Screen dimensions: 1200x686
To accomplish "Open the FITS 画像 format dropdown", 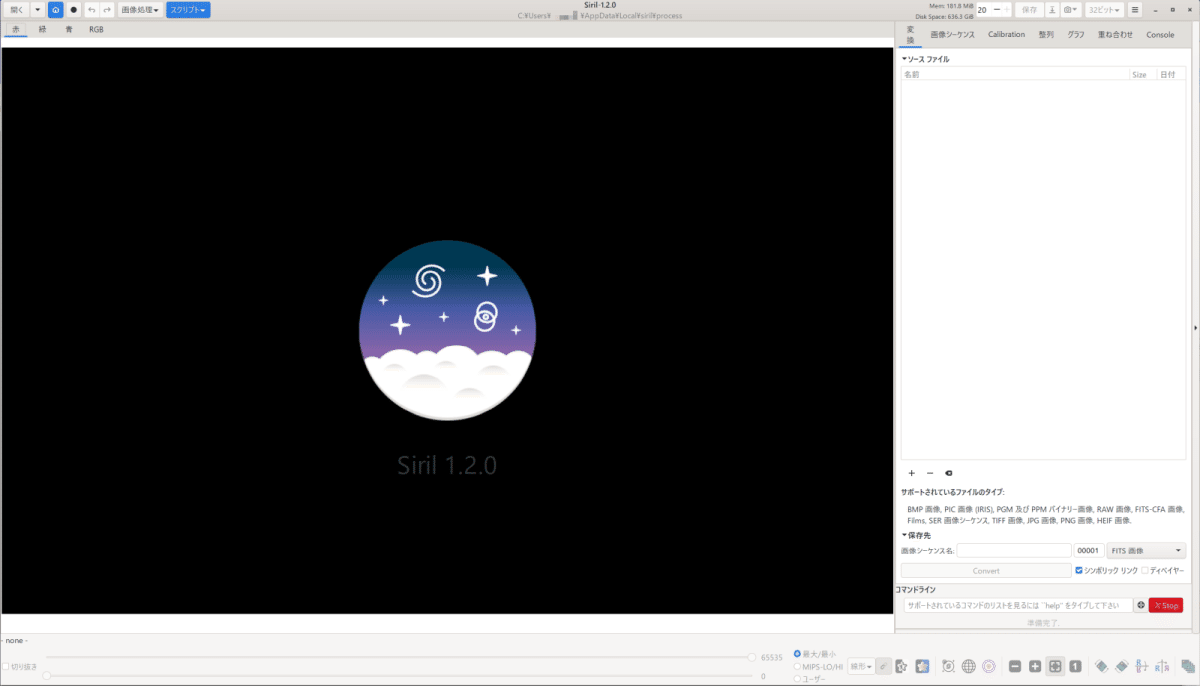I will pos(1146,550).
